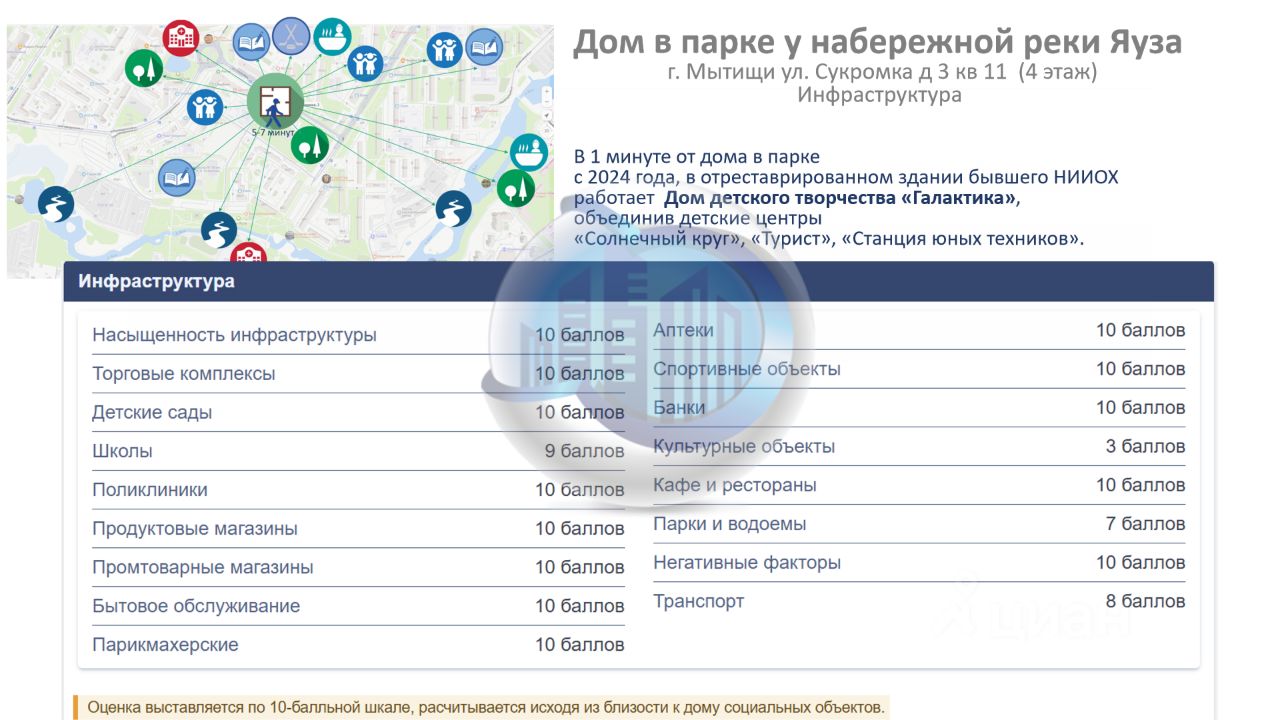This screenshot has width=1280, height=720.
Task: Select the 'Банки' row label
Action: click(679, 407)
